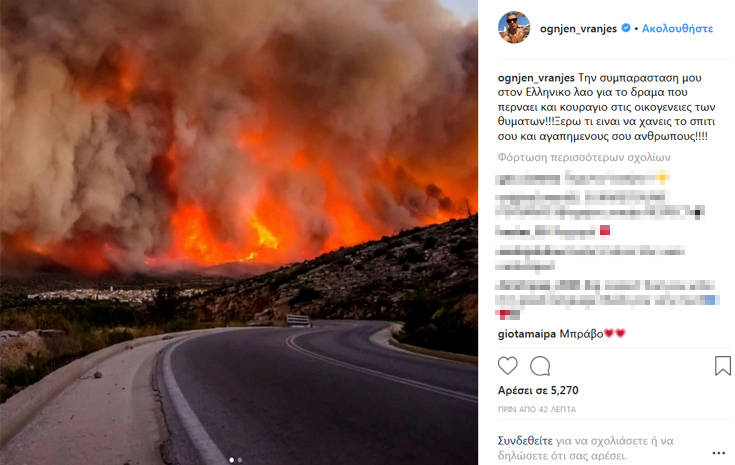Click the red hearts in giotamaipa comment
Screen dimensions: 735x465
point(615,333)
